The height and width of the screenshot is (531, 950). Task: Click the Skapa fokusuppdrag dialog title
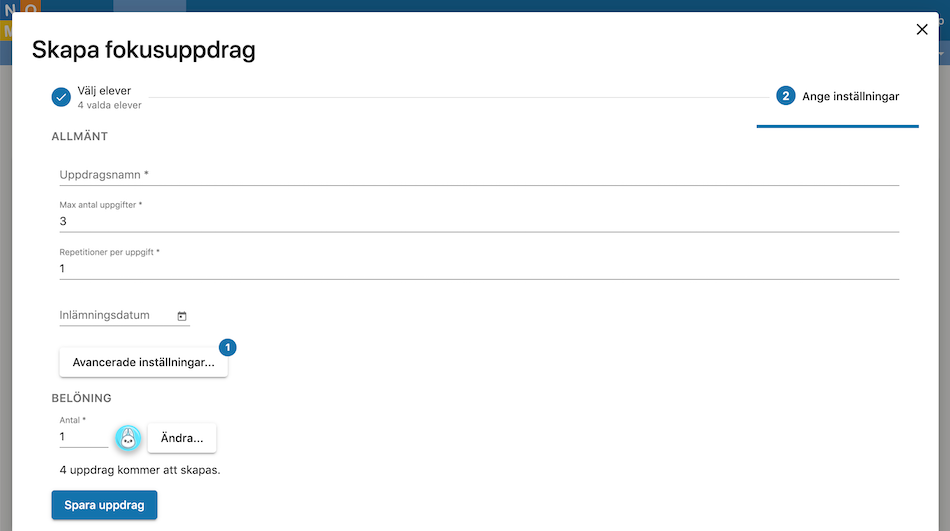point(144,50)
